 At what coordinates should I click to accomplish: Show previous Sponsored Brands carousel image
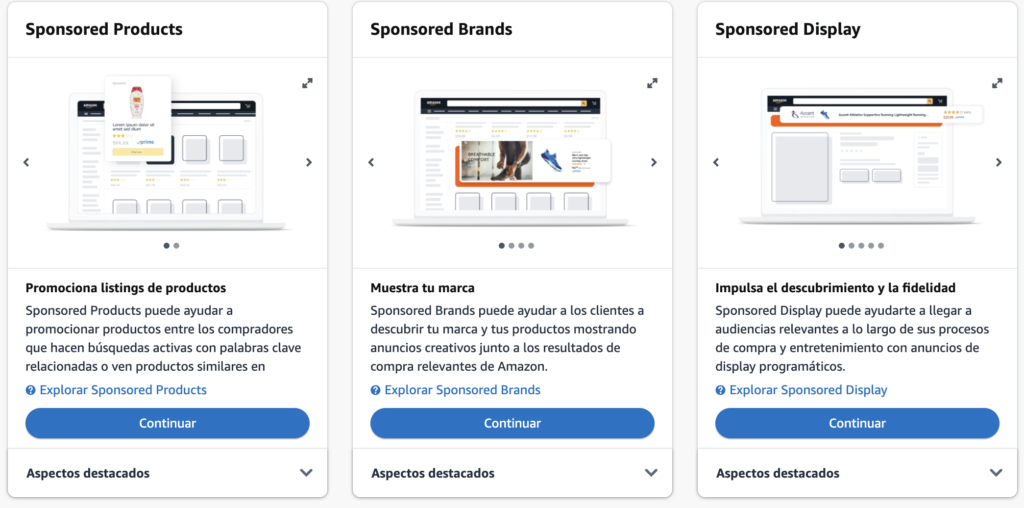coord(371,162)
